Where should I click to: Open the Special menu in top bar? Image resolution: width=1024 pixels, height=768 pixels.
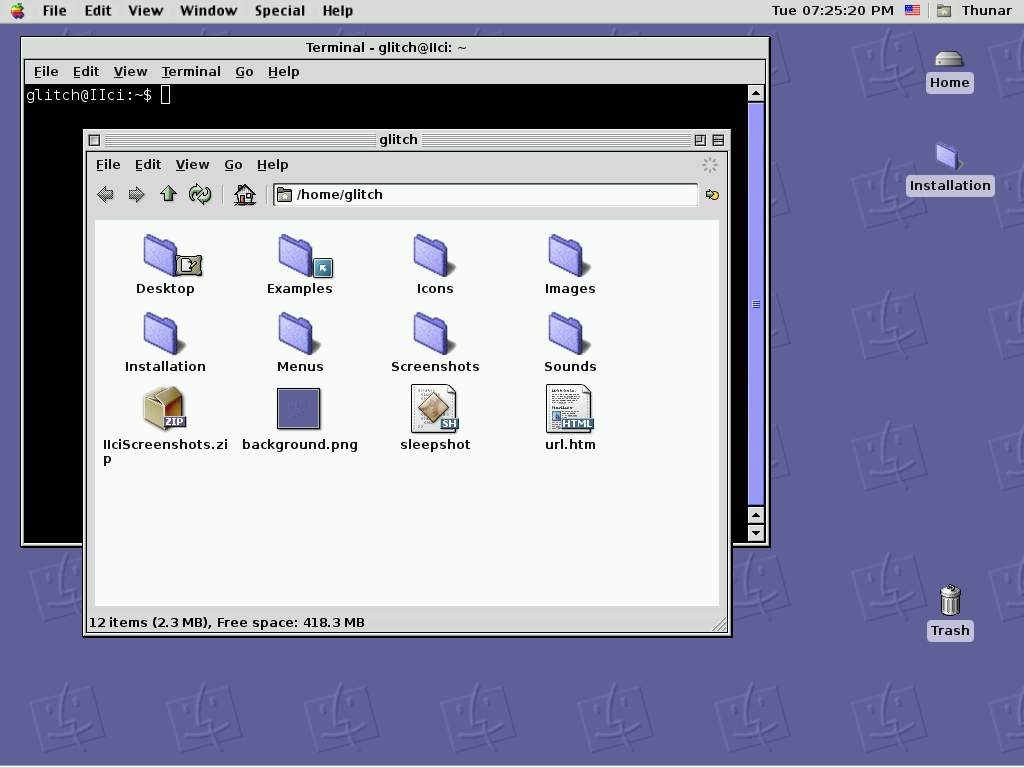(x=280, y=10)
